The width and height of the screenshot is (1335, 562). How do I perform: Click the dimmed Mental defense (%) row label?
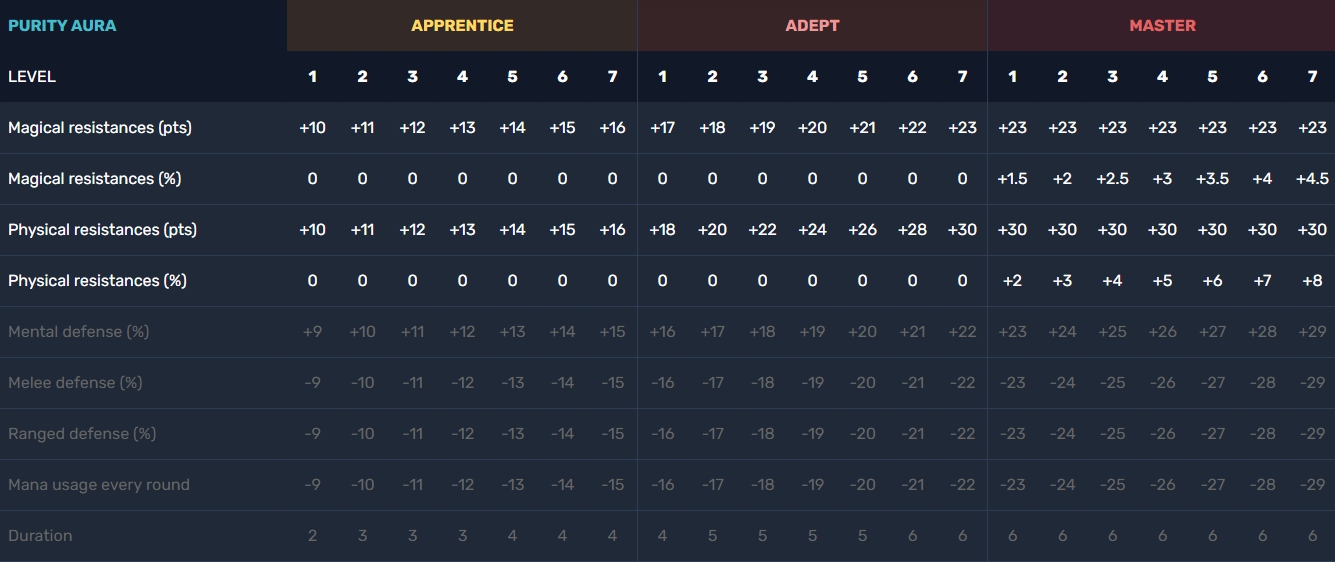[78, 332]
